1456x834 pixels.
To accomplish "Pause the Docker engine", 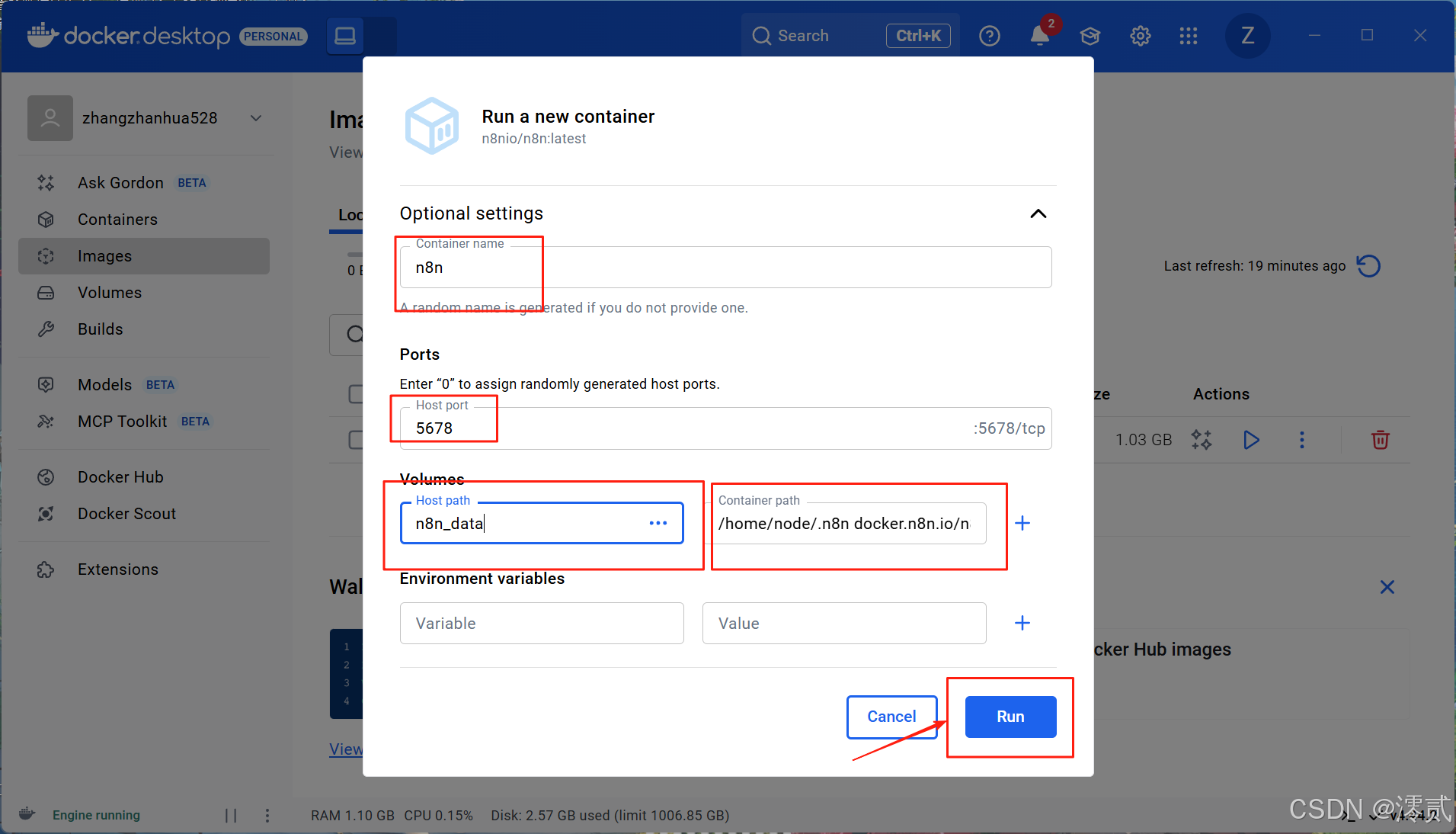I will 231,816.
